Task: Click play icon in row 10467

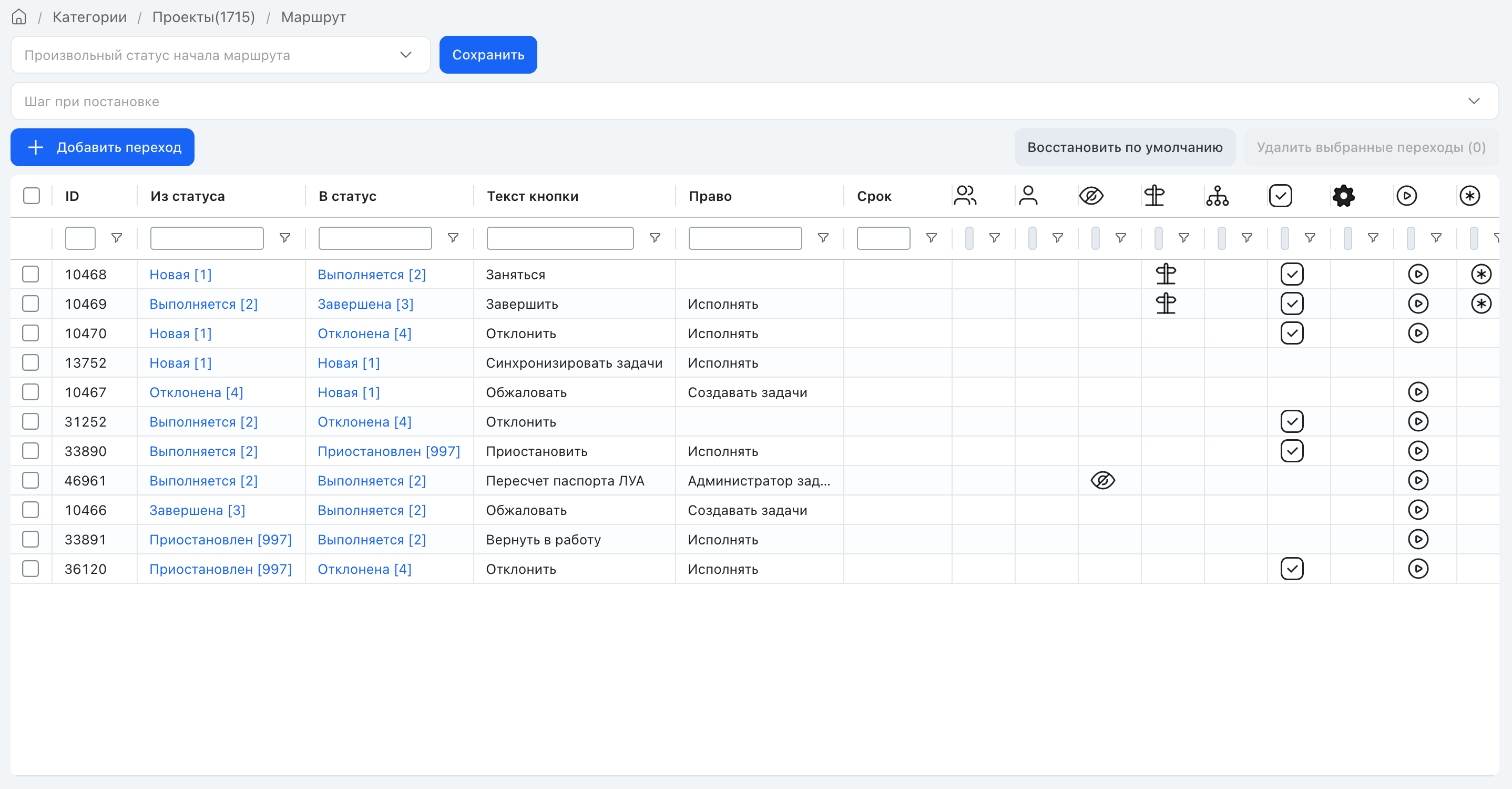Action: pyautogui.click(x=1418, y=392)
